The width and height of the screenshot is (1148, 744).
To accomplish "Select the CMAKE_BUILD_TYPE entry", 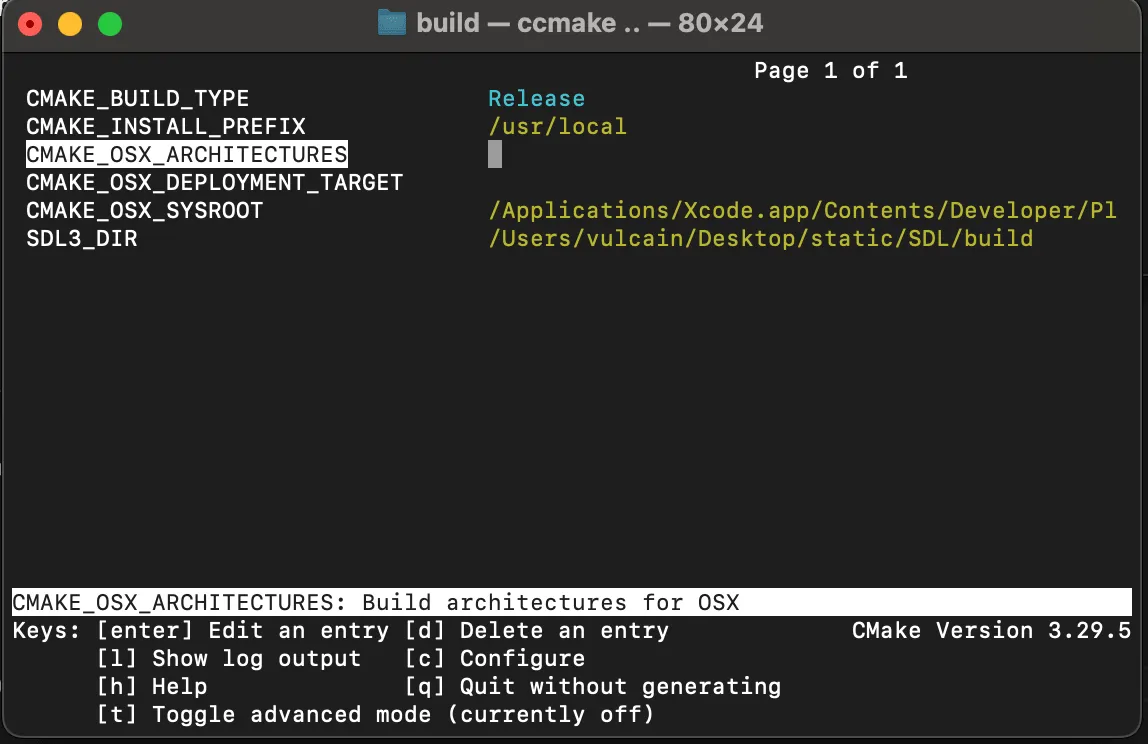I will pos(138,98).
